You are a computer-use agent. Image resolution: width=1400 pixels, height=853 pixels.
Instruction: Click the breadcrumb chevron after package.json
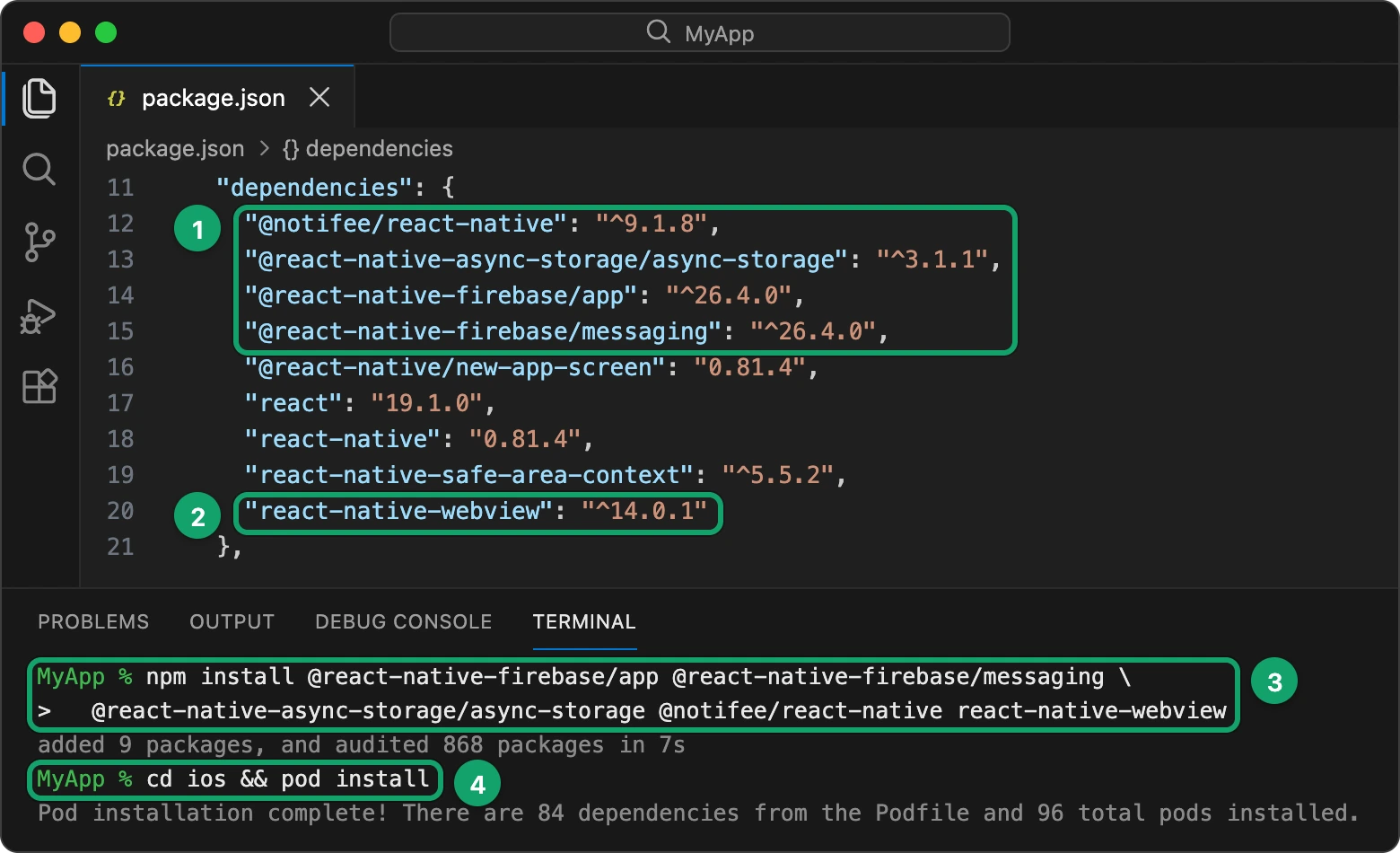264,148
